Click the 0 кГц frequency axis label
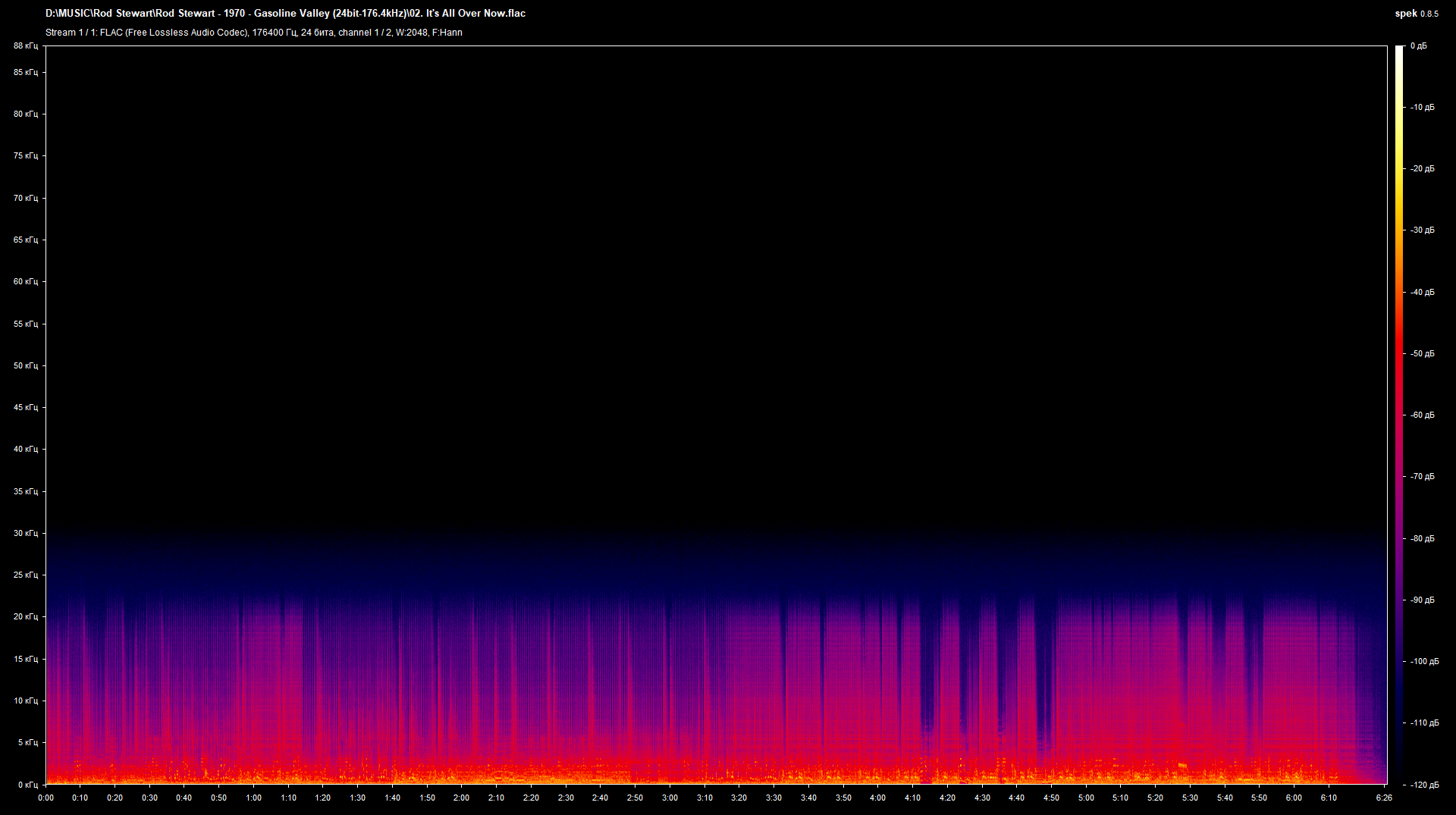 click(28, 785)
